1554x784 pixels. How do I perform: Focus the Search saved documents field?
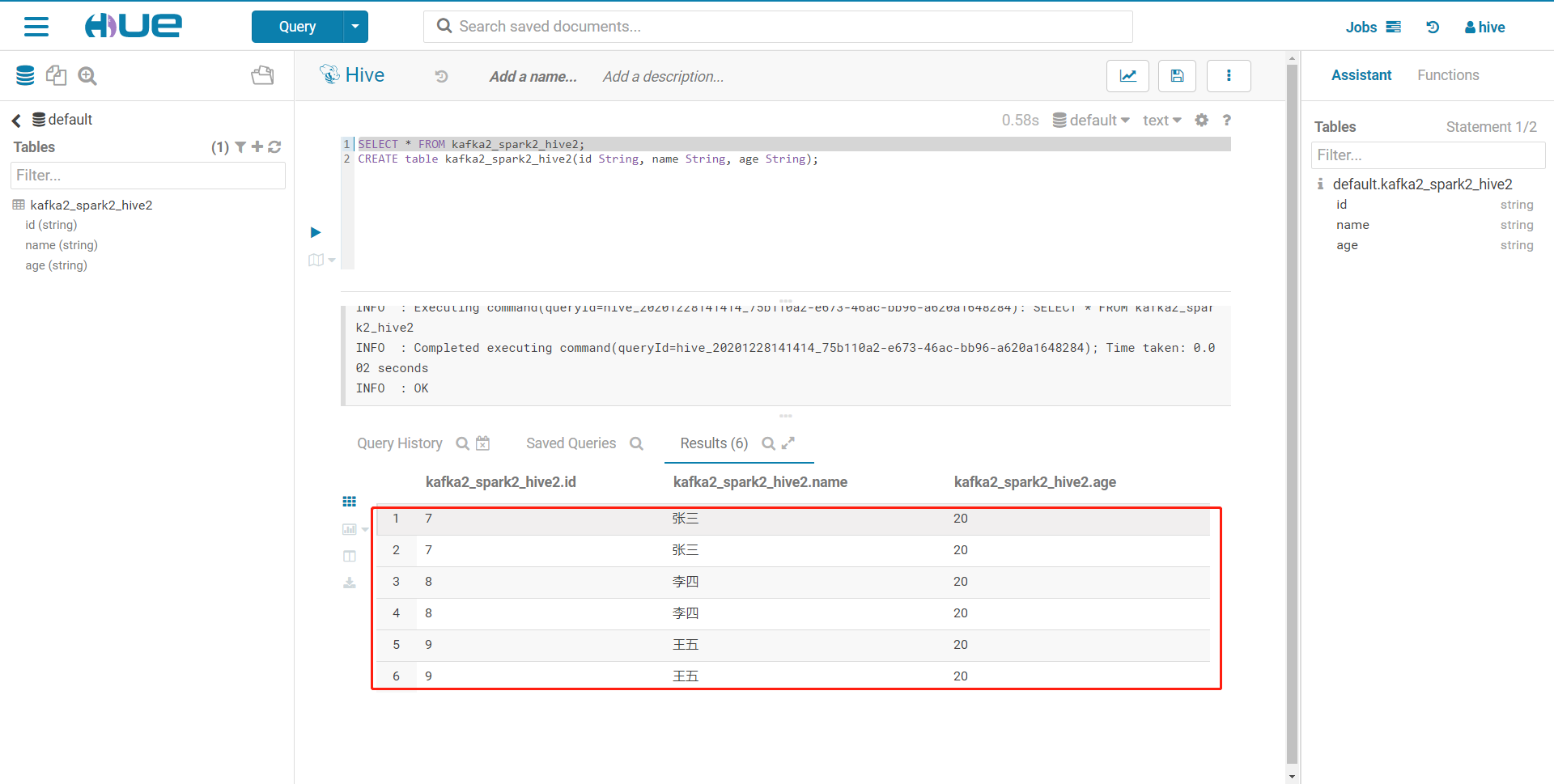(x=778, y=27)
